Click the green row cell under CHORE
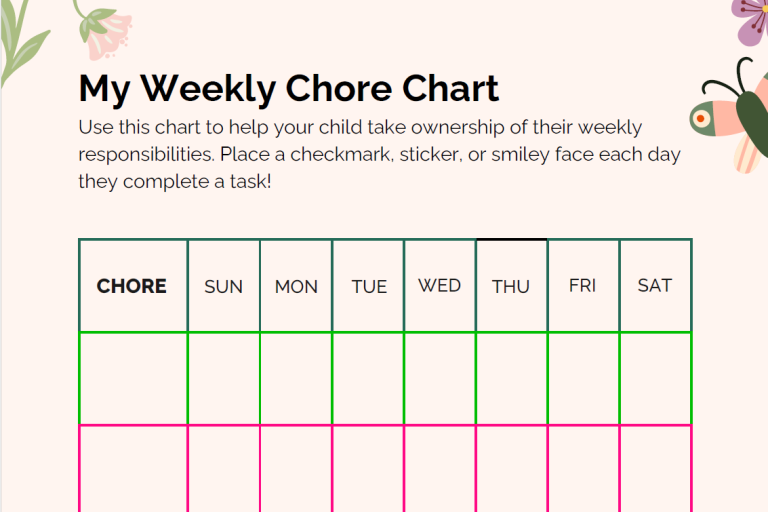The width and height of the screenshot is (768, 512). coord(133,379)
